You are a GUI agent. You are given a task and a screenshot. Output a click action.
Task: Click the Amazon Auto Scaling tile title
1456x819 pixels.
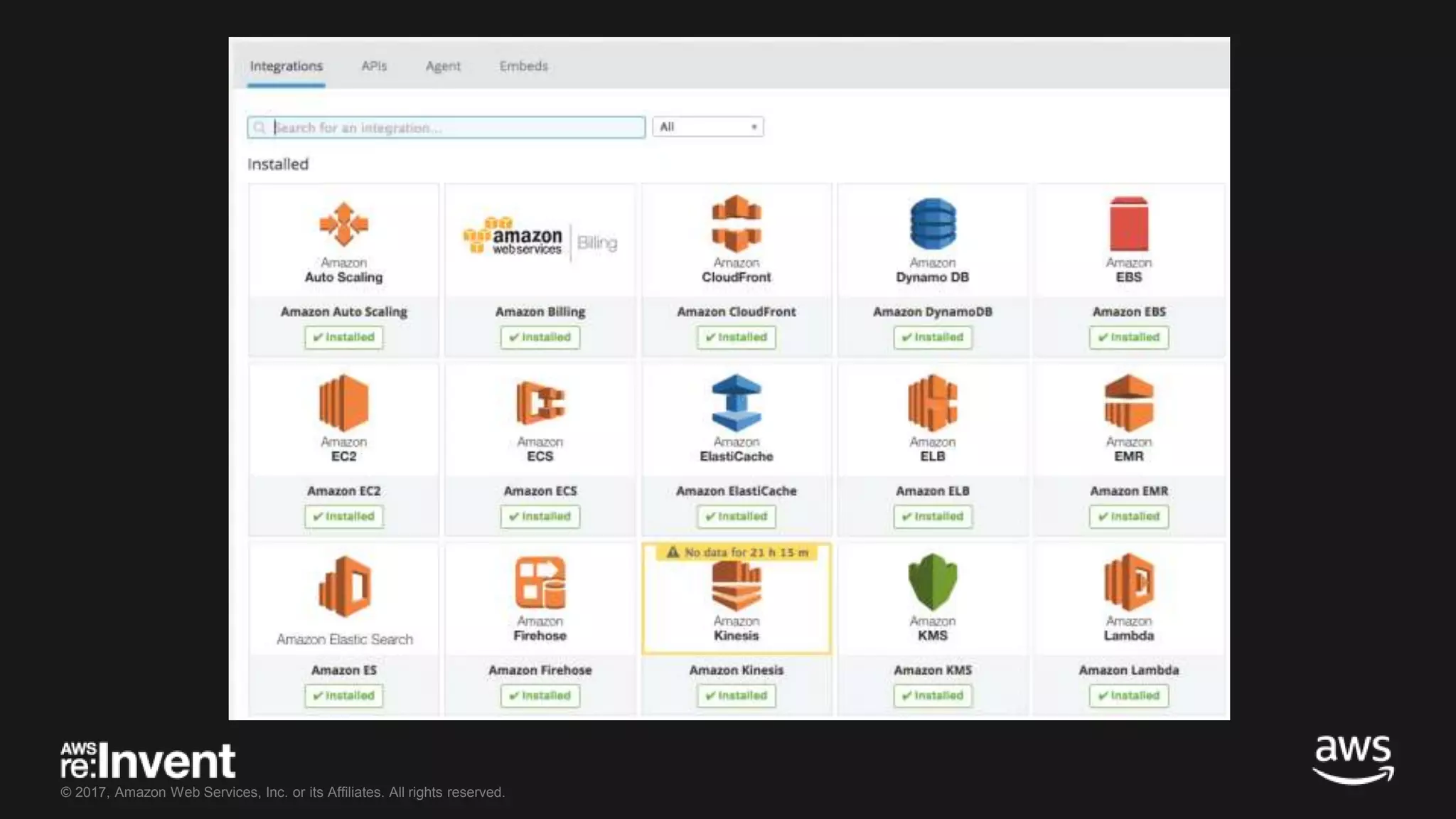tap(344, 311)
